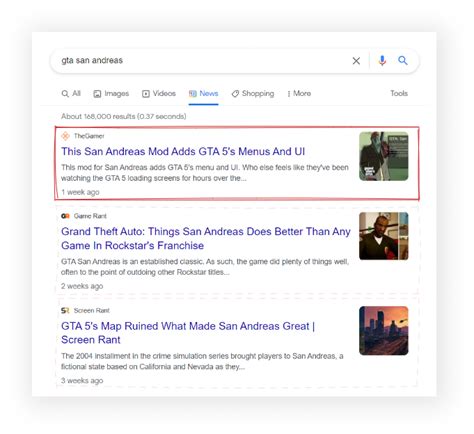
Task: Open the Game Rant article thumbnail
Action: coord(384,236)
